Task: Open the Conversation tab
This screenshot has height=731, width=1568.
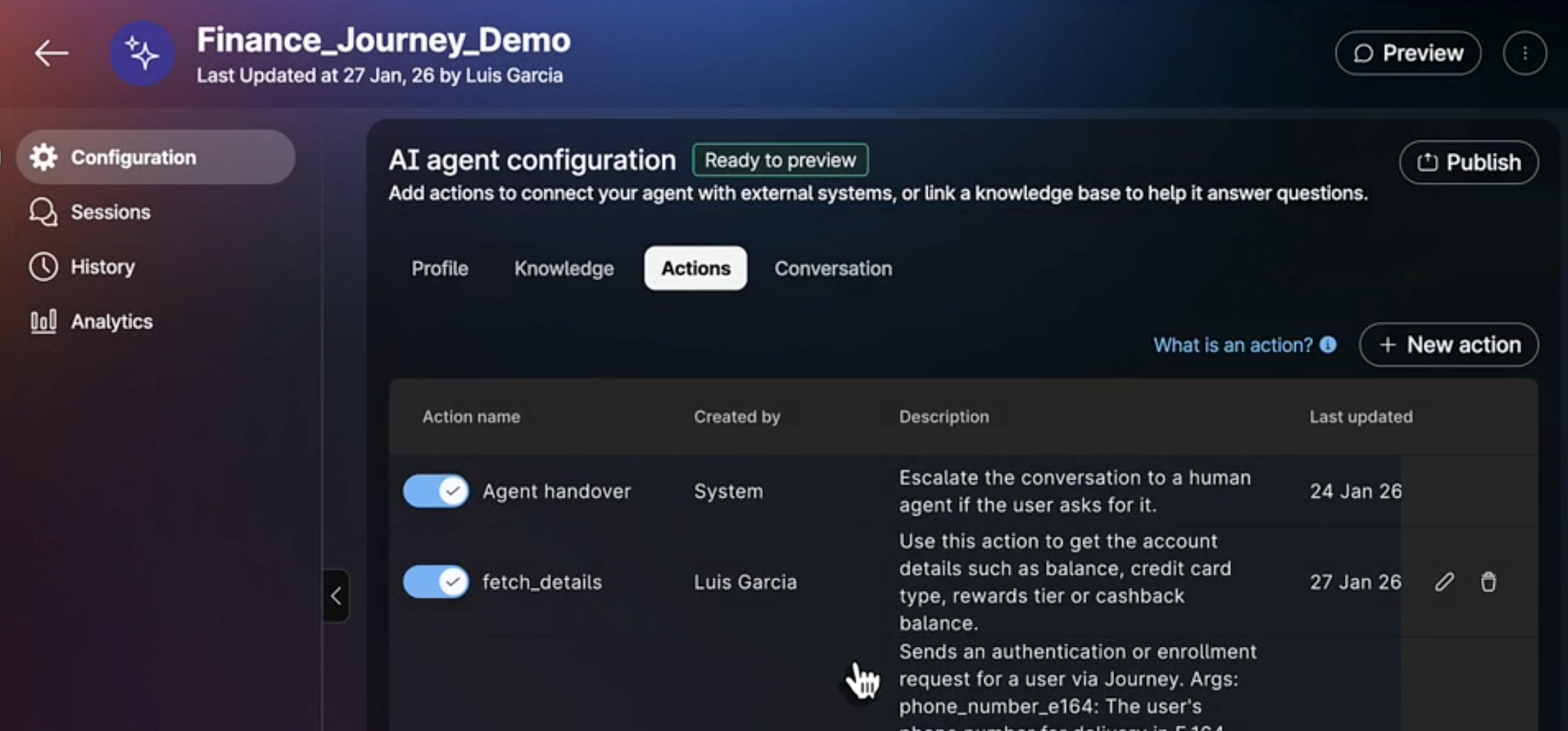Action: pos(833,268)
